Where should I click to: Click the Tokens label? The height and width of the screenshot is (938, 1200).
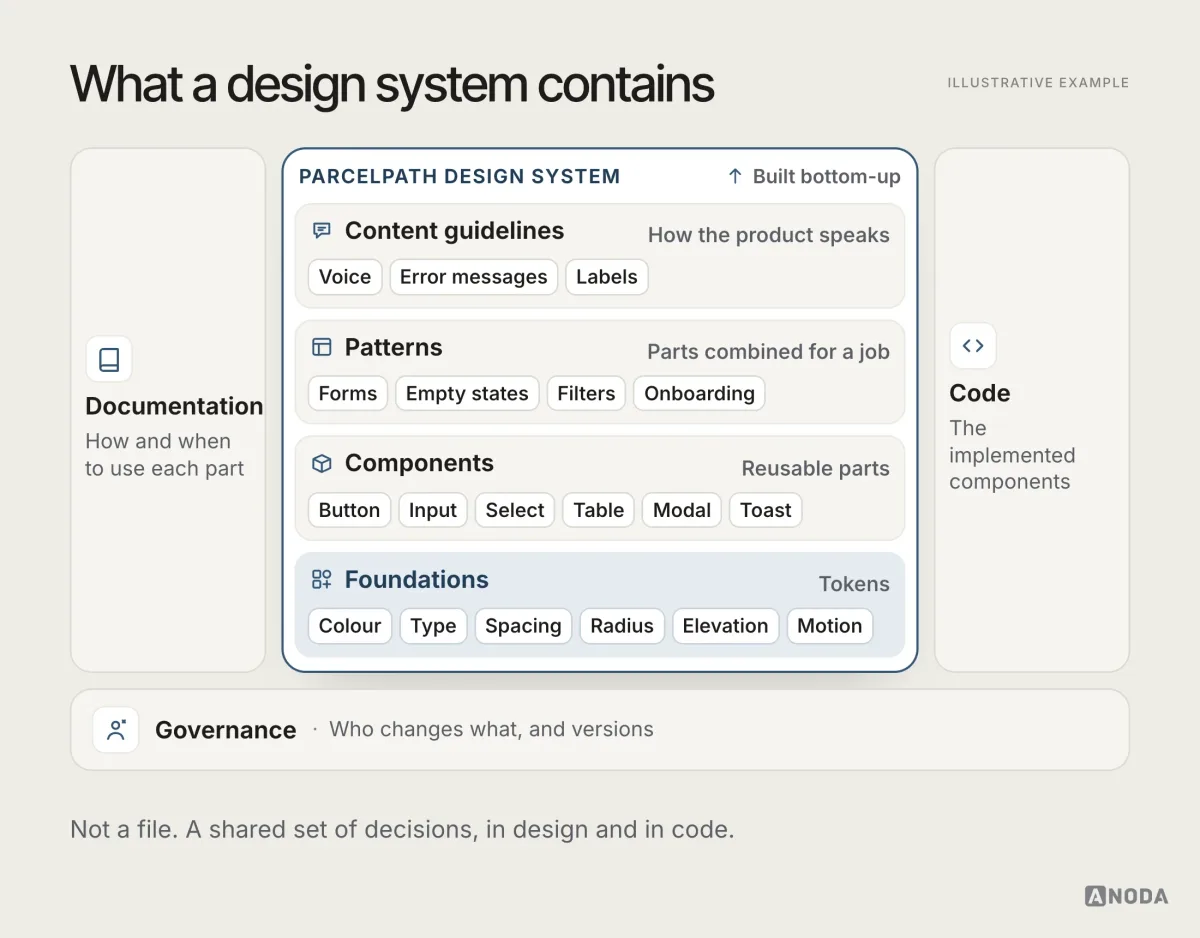click(854, 584)
